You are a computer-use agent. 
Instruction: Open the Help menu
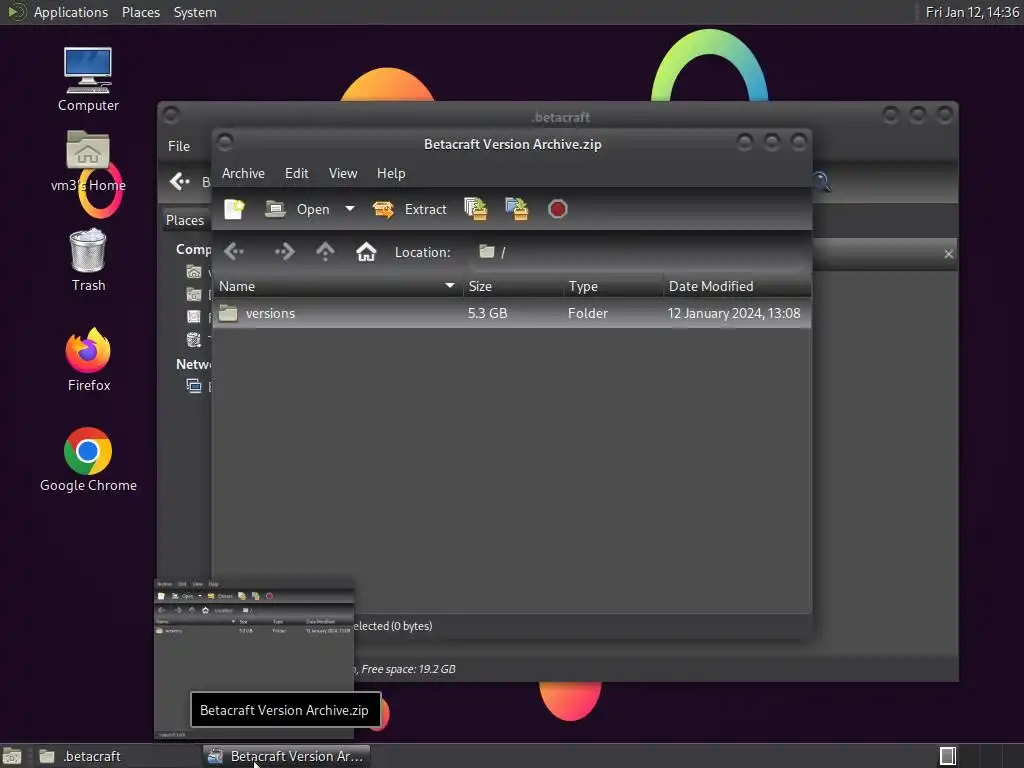click(x=391, y=173)
